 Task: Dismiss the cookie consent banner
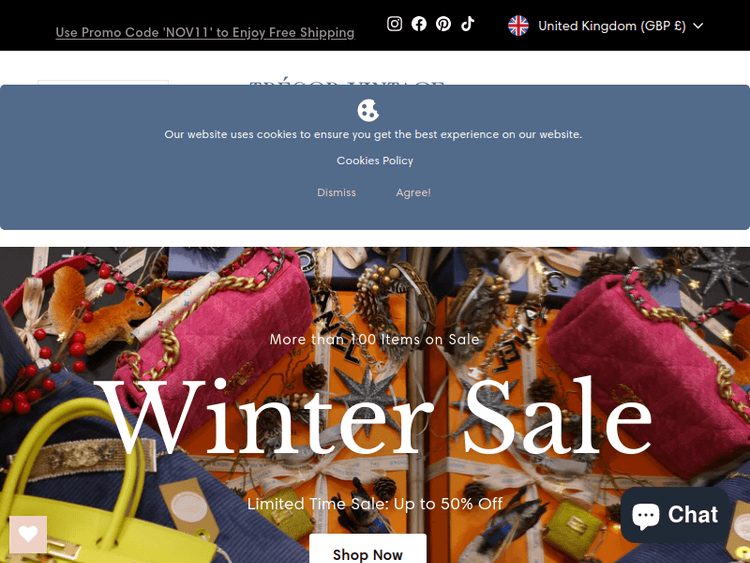coord(336,192)
